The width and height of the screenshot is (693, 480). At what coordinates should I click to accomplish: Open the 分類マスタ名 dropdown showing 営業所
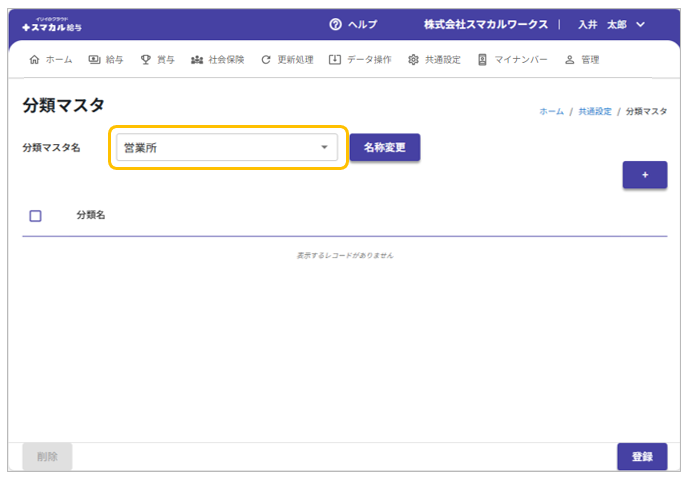[228, 148]
